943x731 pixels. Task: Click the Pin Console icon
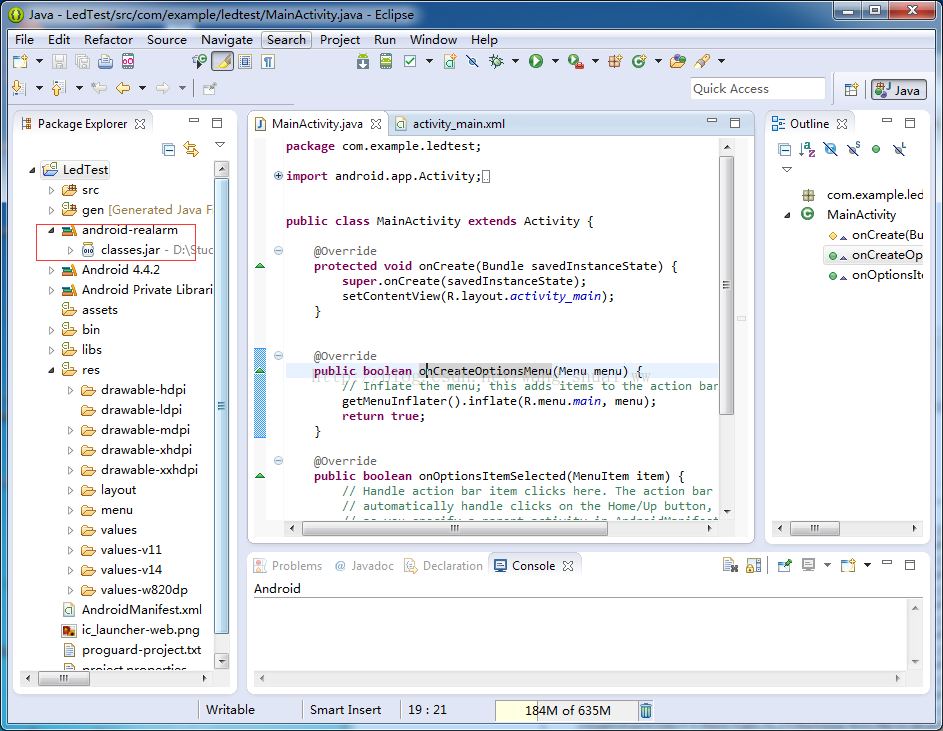pos(784,566)
